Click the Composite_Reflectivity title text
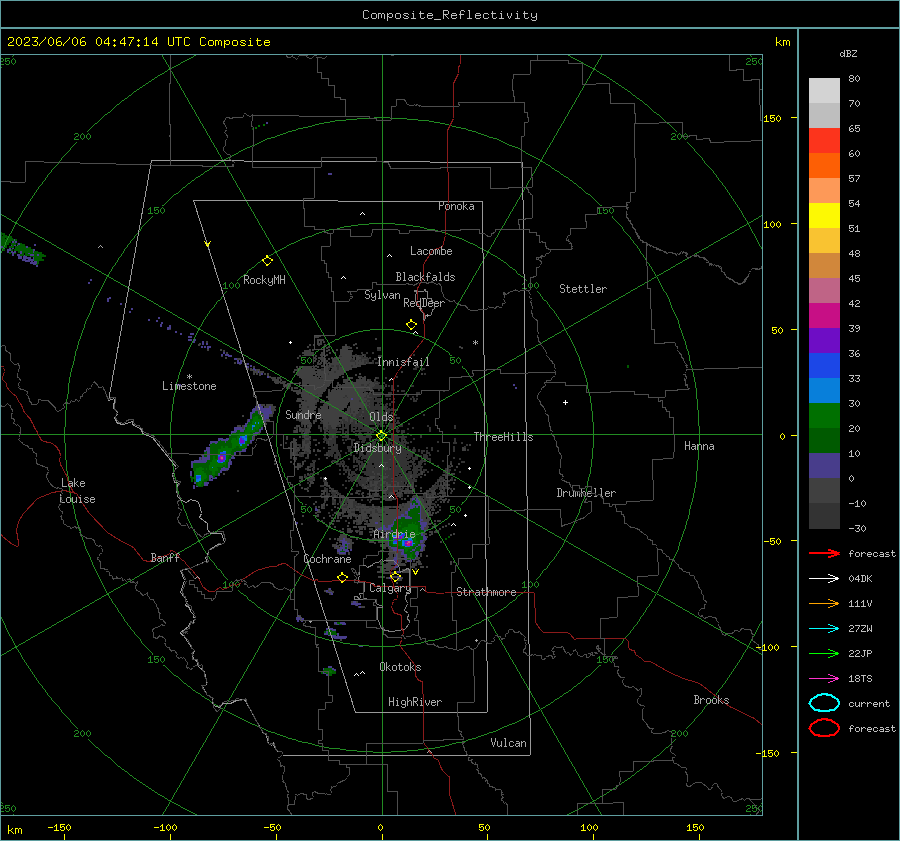This screenshot has width=900, height=841. tap(450, 15)
